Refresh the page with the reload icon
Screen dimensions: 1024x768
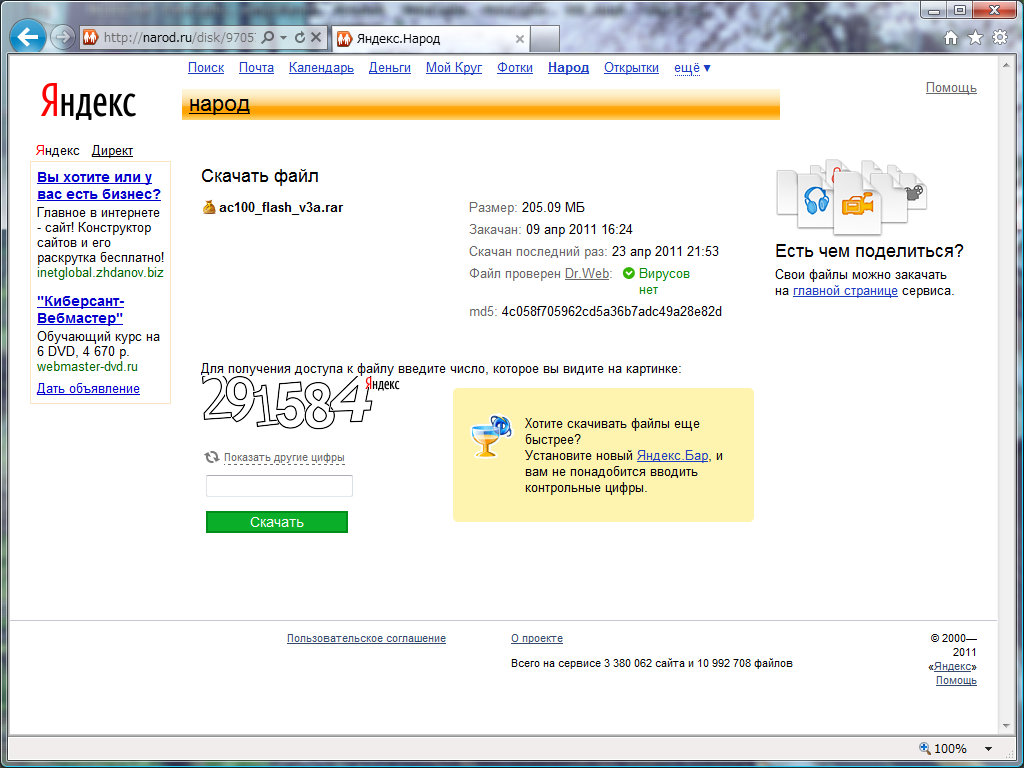[x=300, y=38]
